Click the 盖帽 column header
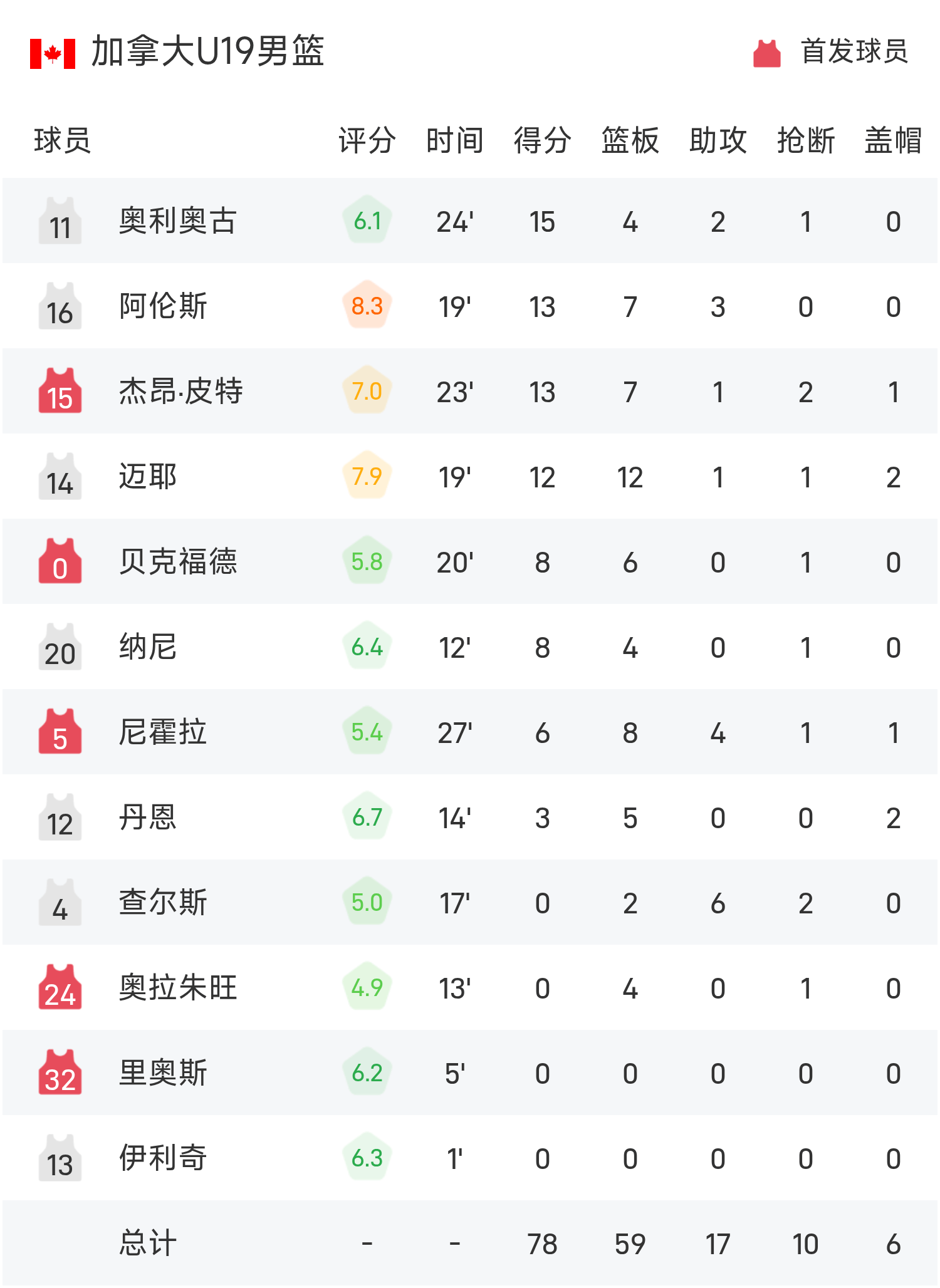The height and width of the screenshot is (1288, 940). click(893, 140)
